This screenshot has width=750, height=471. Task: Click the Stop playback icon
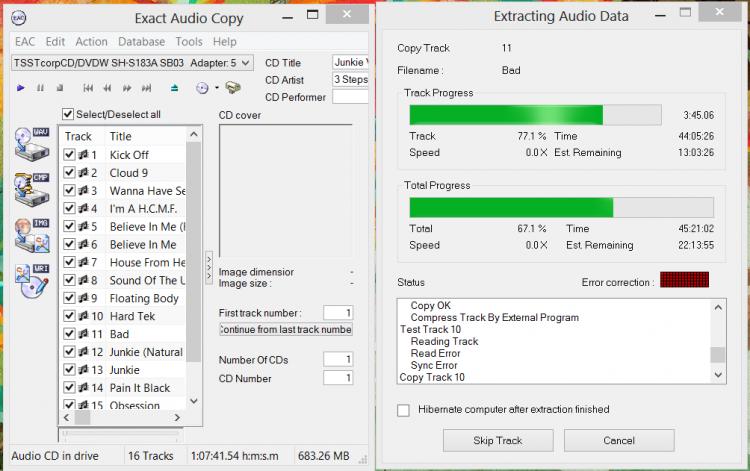pos(60,88)
